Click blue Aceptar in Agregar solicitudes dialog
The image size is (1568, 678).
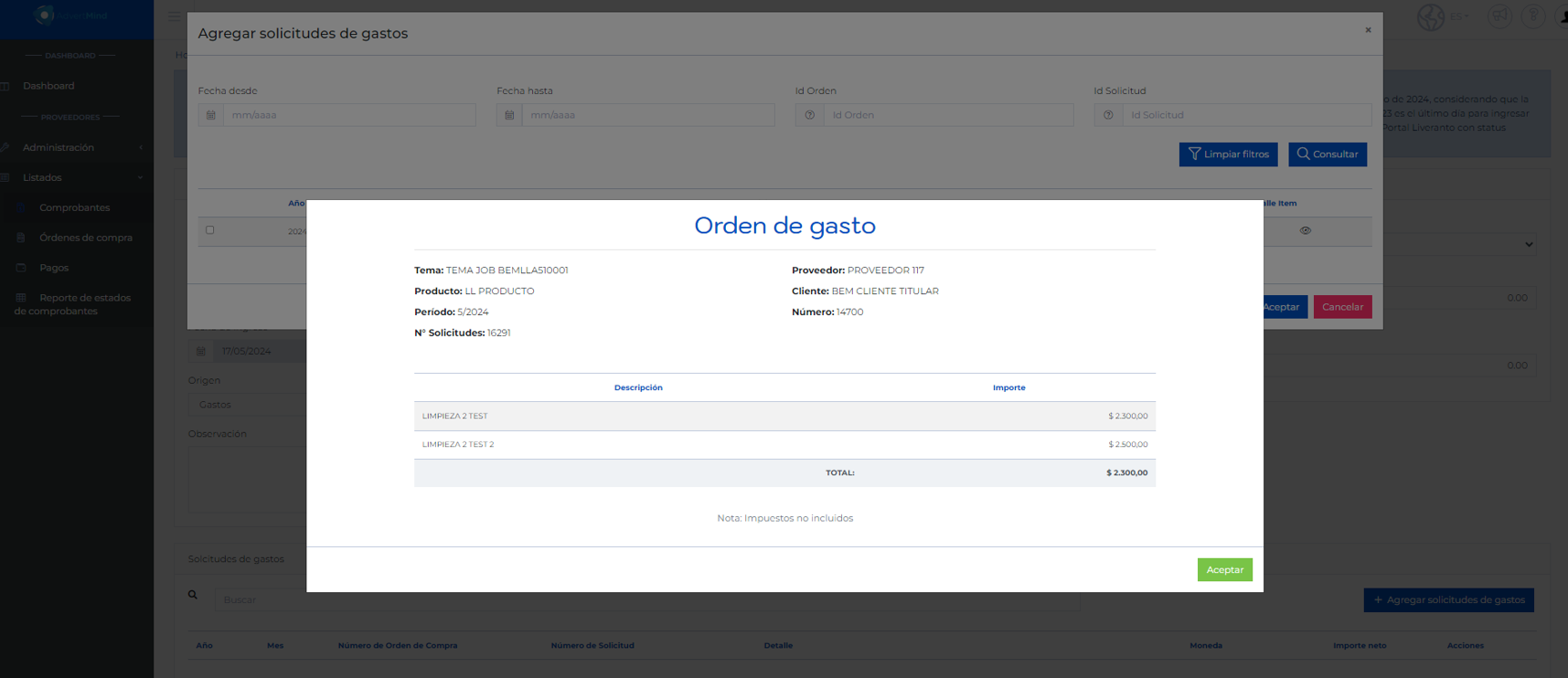tap(1285, 307)
